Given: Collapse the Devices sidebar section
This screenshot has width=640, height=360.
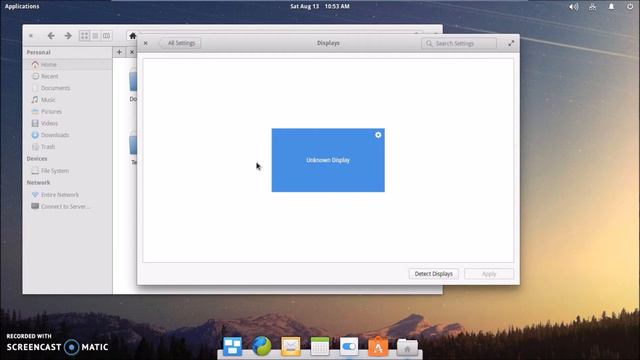Looking at the screenshot, I should point(37,158).
